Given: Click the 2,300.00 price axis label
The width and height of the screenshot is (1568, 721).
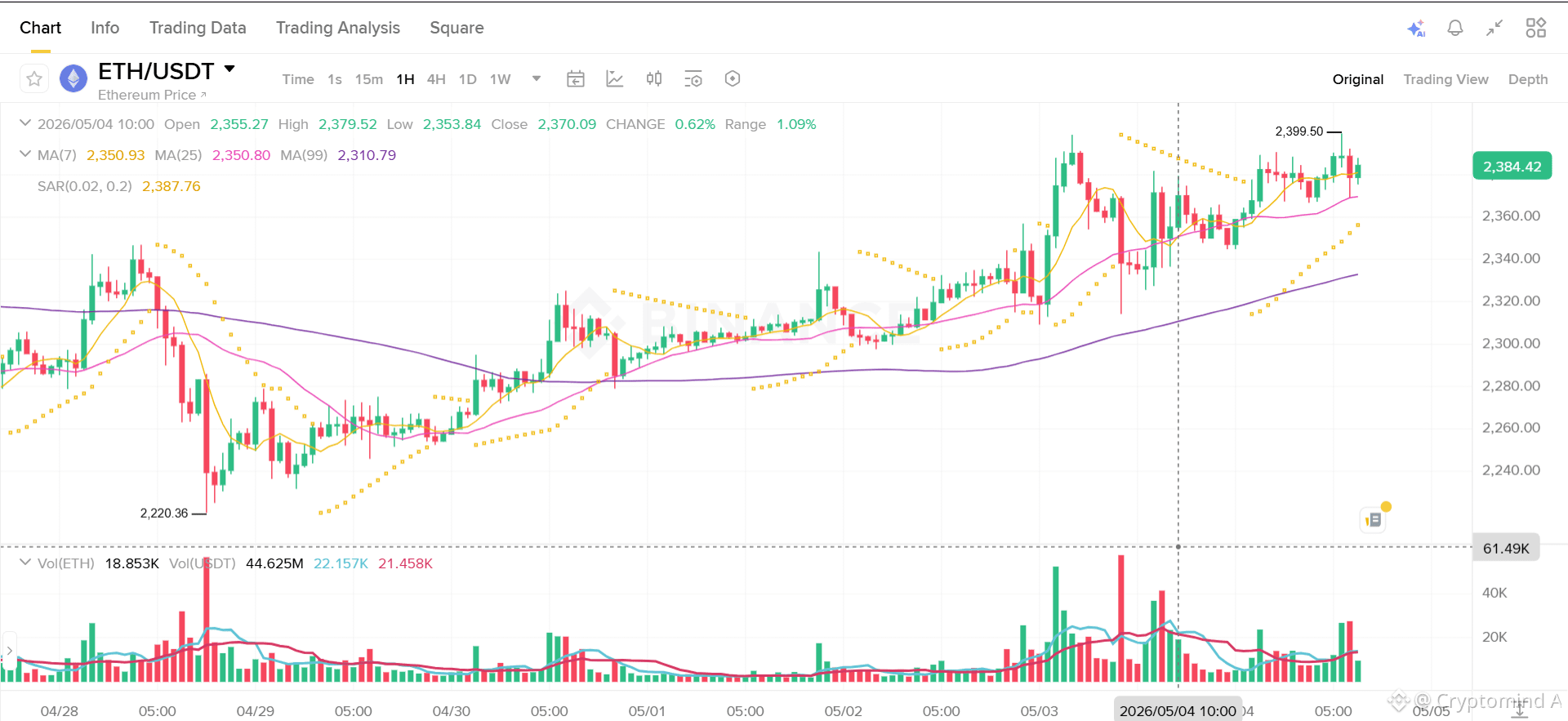Looking at the screenshot, I should pos(1511,344).
